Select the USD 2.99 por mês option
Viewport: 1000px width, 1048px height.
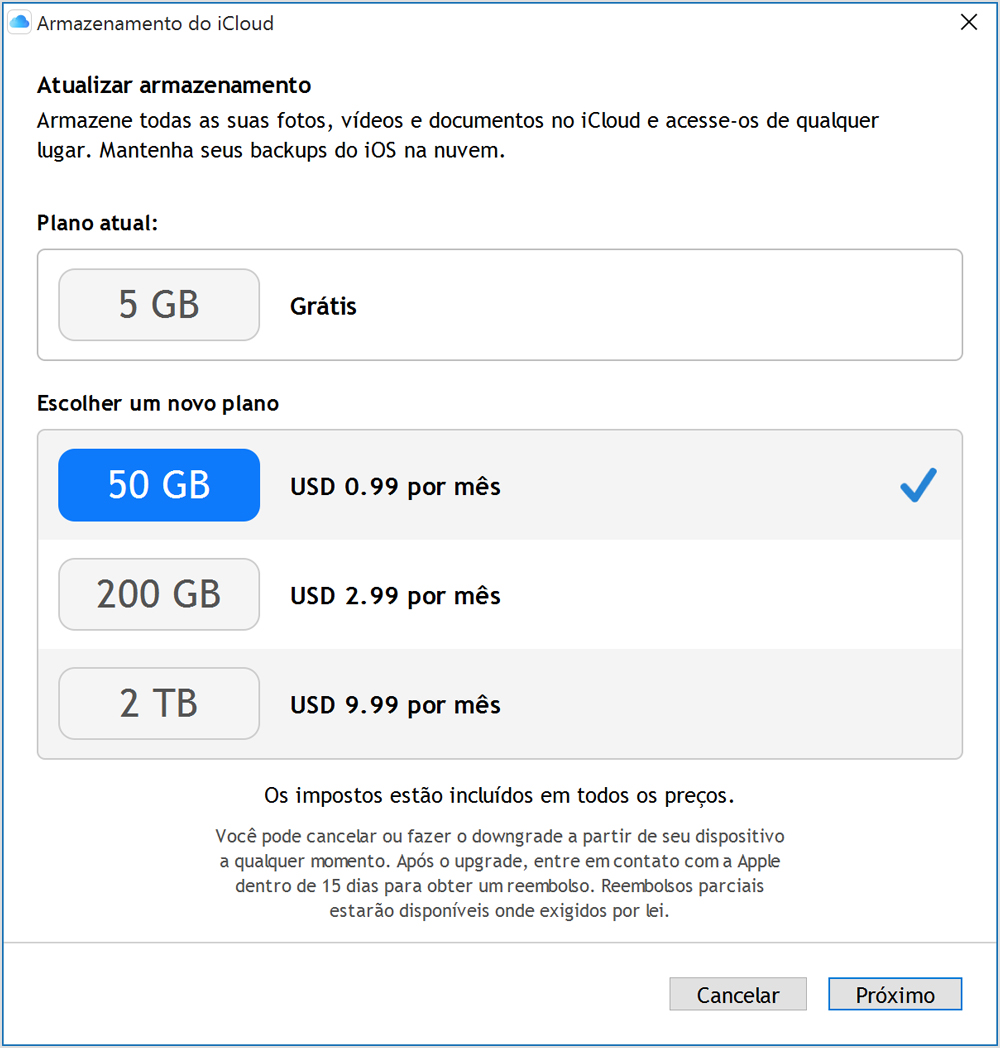395,596
